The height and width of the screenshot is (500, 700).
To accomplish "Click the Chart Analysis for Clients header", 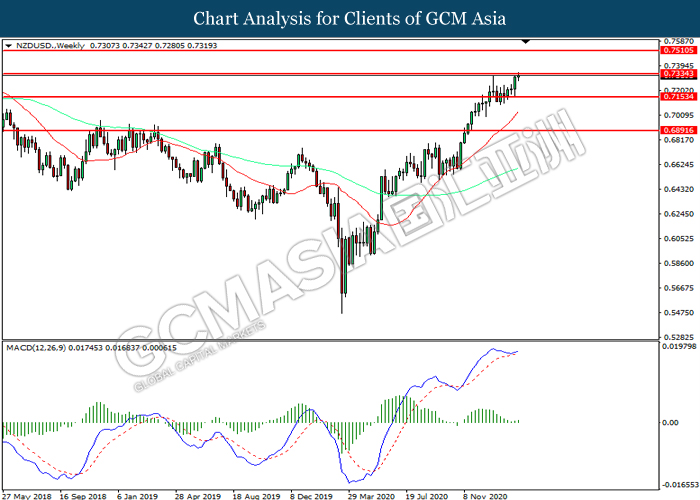I will point(350,18).
